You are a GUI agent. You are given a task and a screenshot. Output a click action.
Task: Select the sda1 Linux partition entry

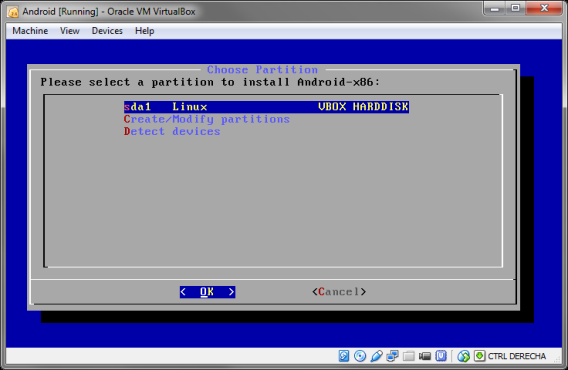[266, 107]
